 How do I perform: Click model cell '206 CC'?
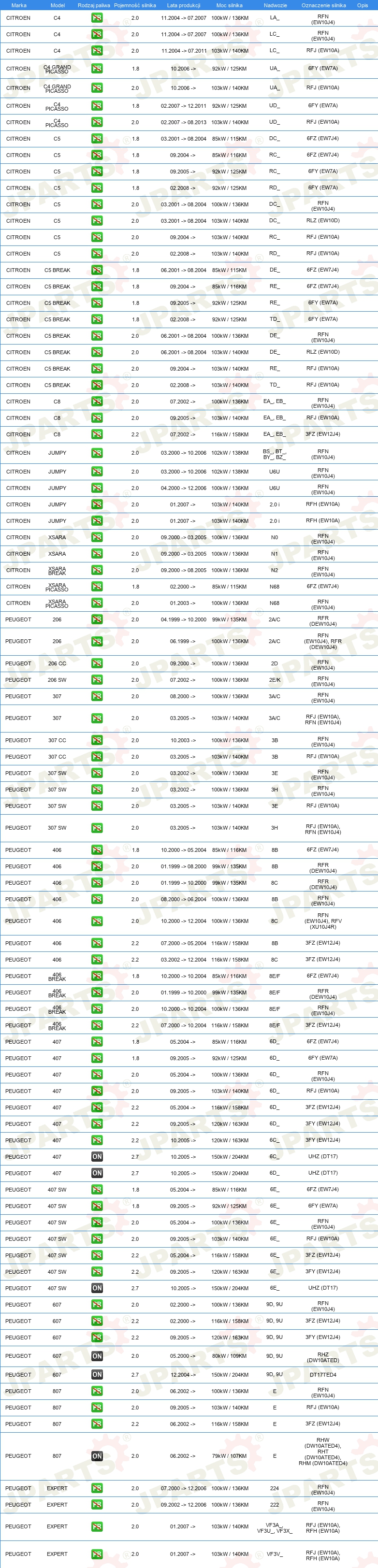(57, 663)
